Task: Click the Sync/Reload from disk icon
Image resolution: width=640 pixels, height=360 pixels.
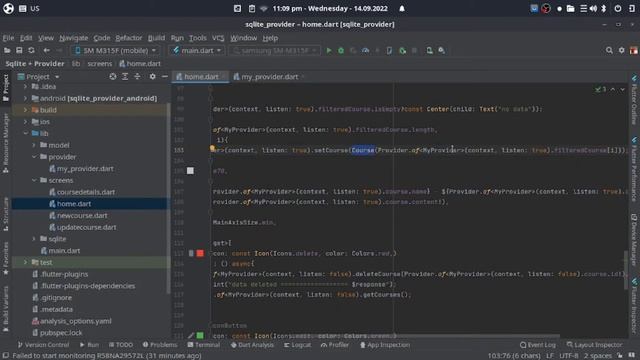Action: (x=31, y=51)
